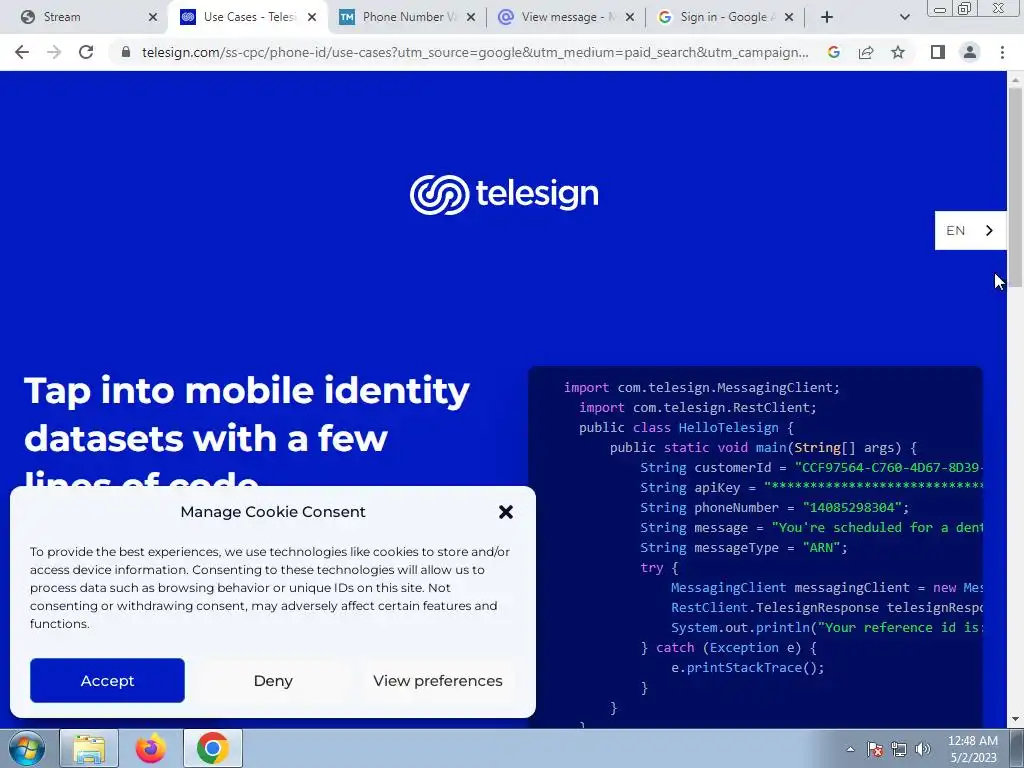Accept the cookie consent
Image resolution: width=1024 pixels, height=768 pixels.
(x=107, y=680)
